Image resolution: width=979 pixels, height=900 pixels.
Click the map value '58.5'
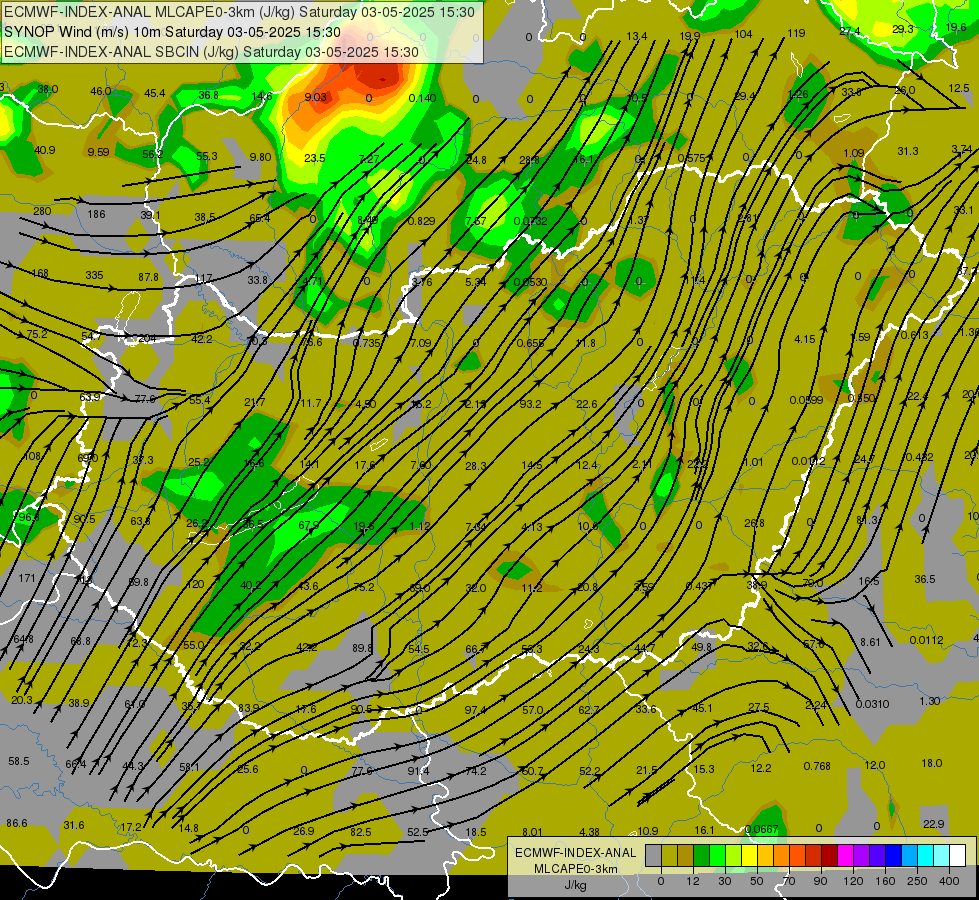pyautogui.click(x=19, y=761)
